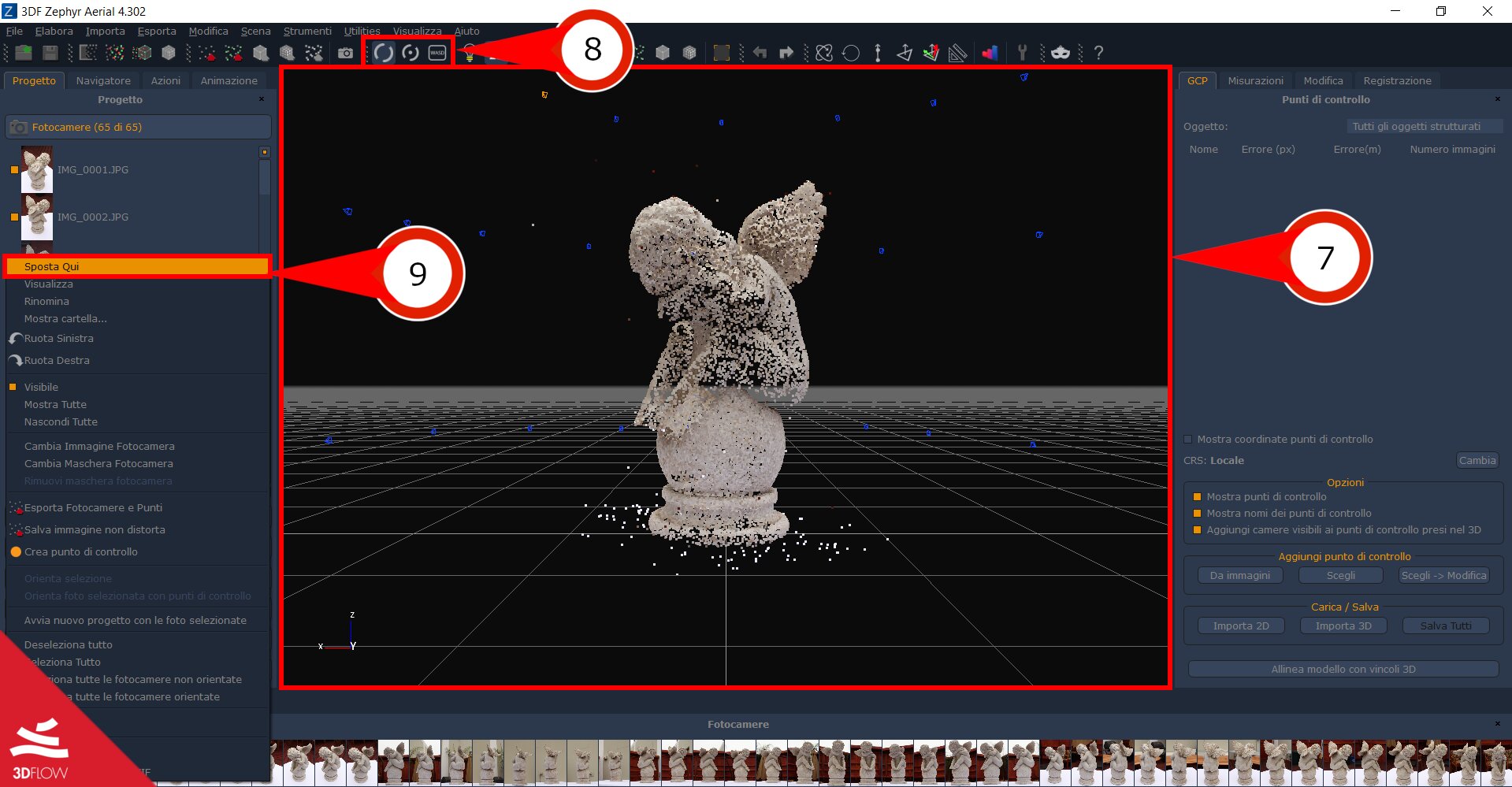The width and height of the screenshot is (1512, 787).
Task: Select the WASD navigation mode icon
Action: click(437, 53)
